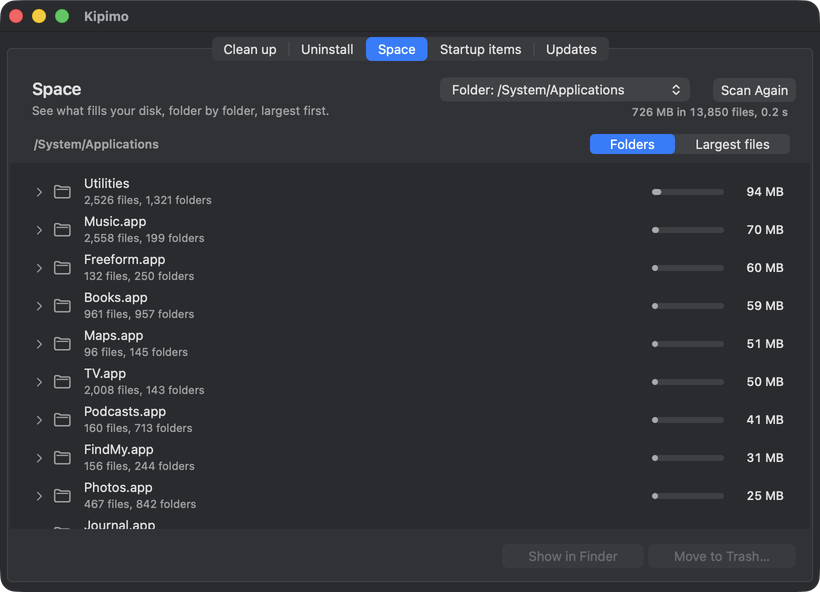820x592 pixels.
Task: Switch to the Clean up tab
Action: coord(250,49)
